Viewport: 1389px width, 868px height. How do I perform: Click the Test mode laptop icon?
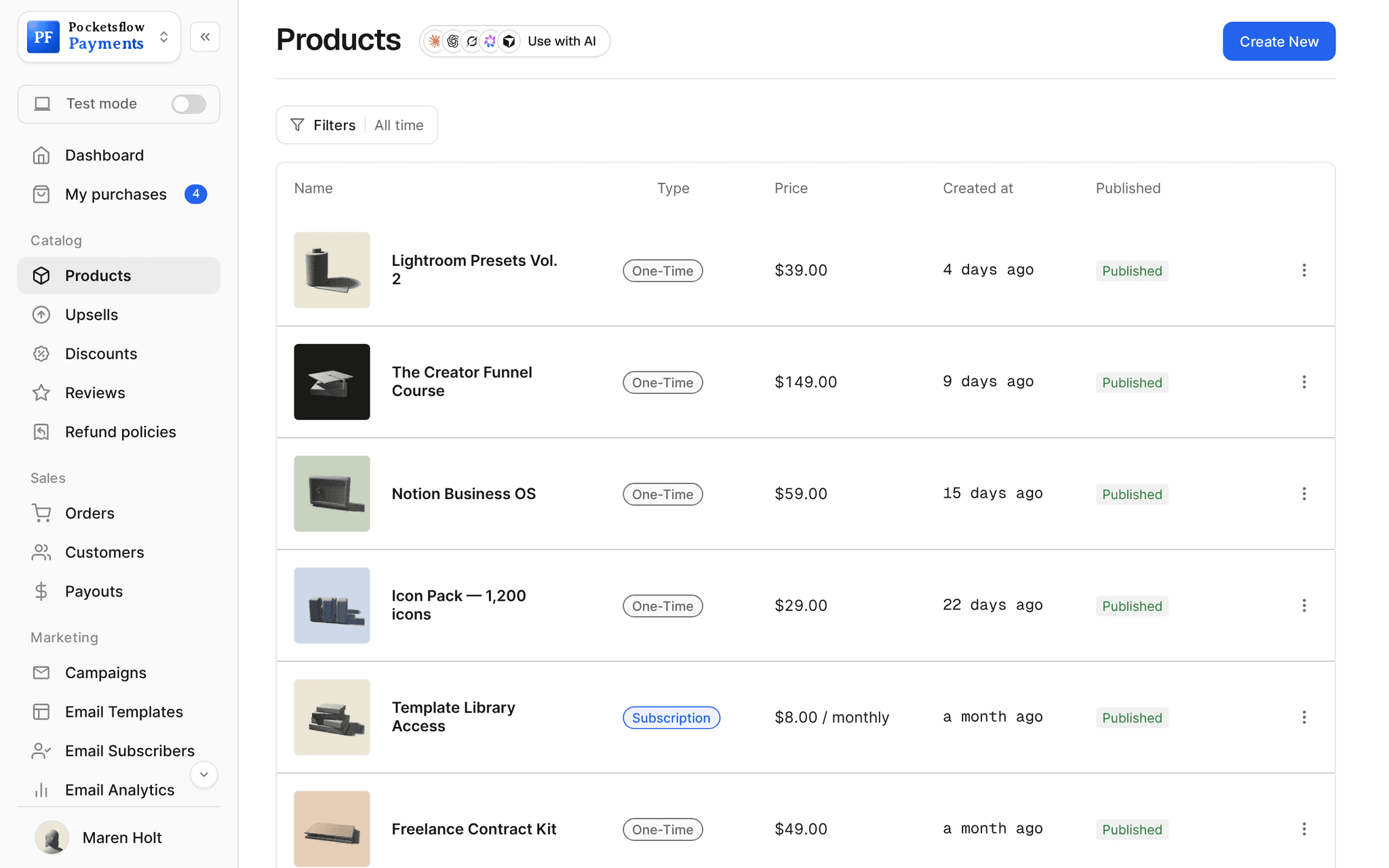tap(43, 104)
